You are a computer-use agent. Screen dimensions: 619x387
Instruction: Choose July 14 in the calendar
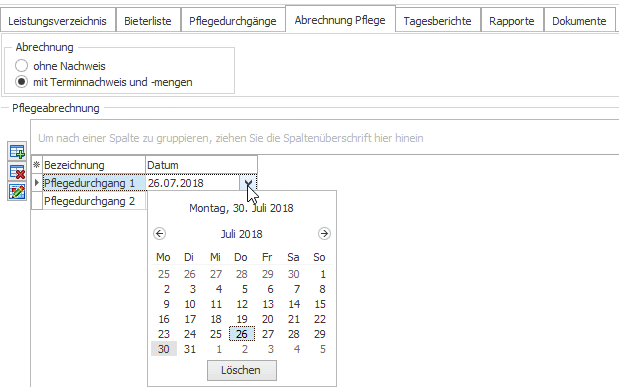coord(294,304)
